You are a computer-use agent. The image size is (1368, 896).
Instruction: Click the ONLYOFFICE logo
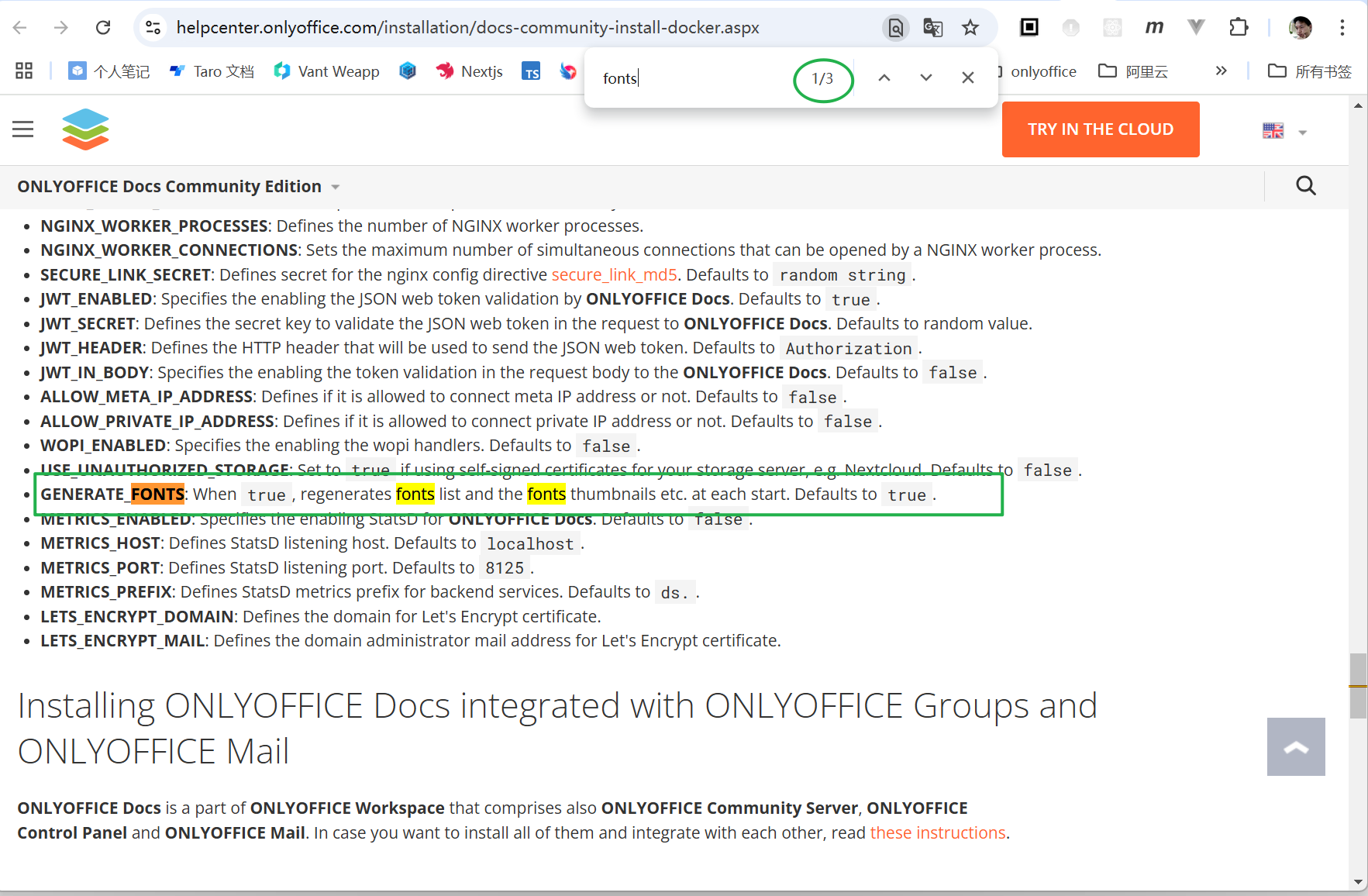coord(85,129)
